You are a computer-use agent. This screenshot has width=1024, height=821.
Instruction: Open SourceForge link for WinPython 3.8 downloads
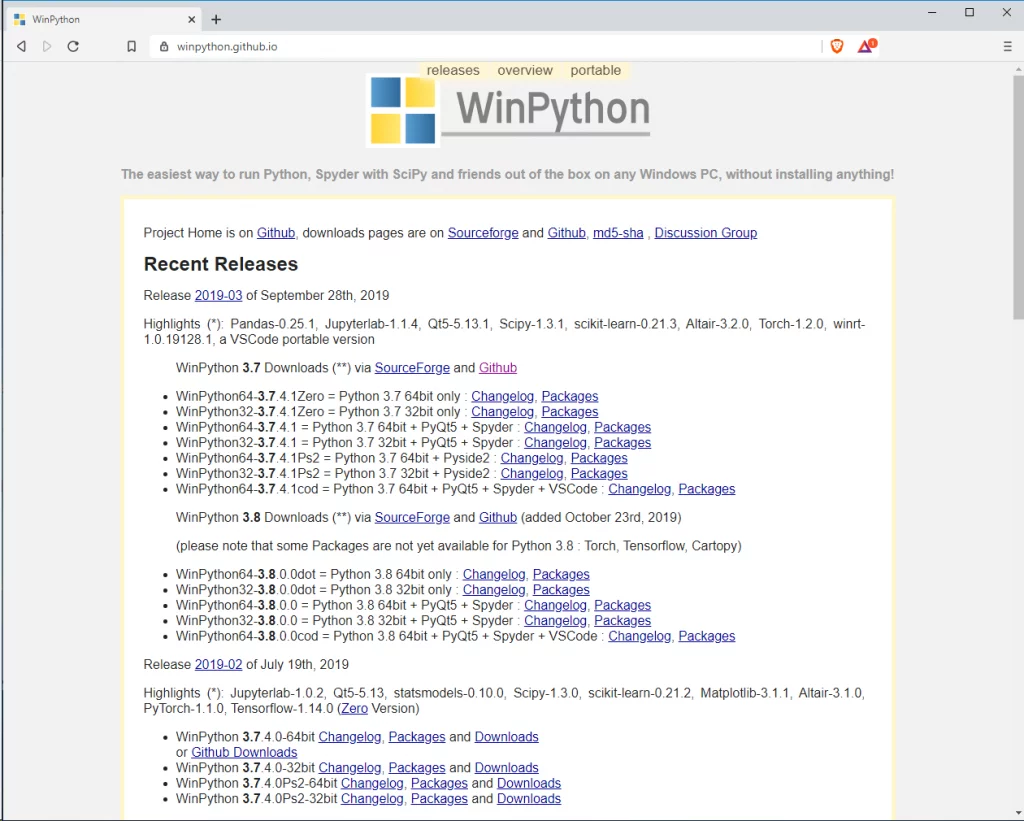[412, 517]
